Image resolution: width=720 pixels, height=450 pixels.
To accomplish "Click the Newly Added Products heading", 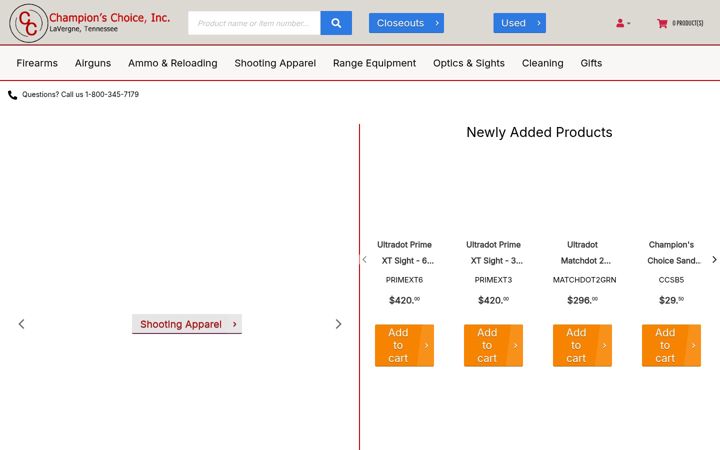I will (x=539, y=132).
